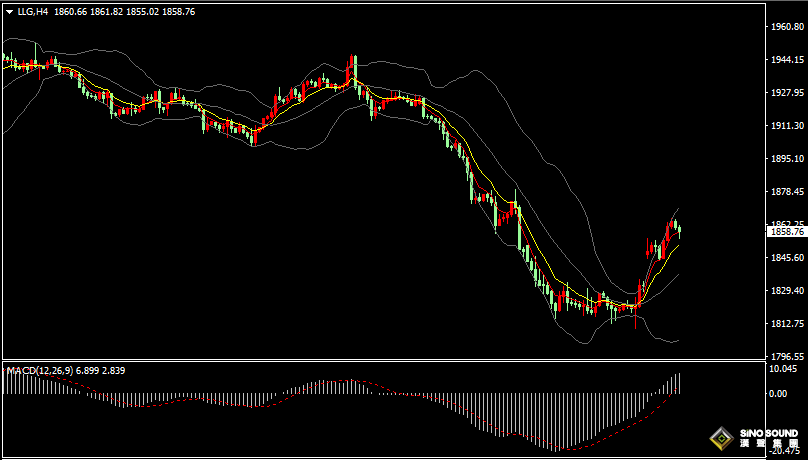Image resolution: width=808 pixels, height=460 pixels.
Task: Click the 1944.15 price axis label
Action: click(x=787, y=60)
